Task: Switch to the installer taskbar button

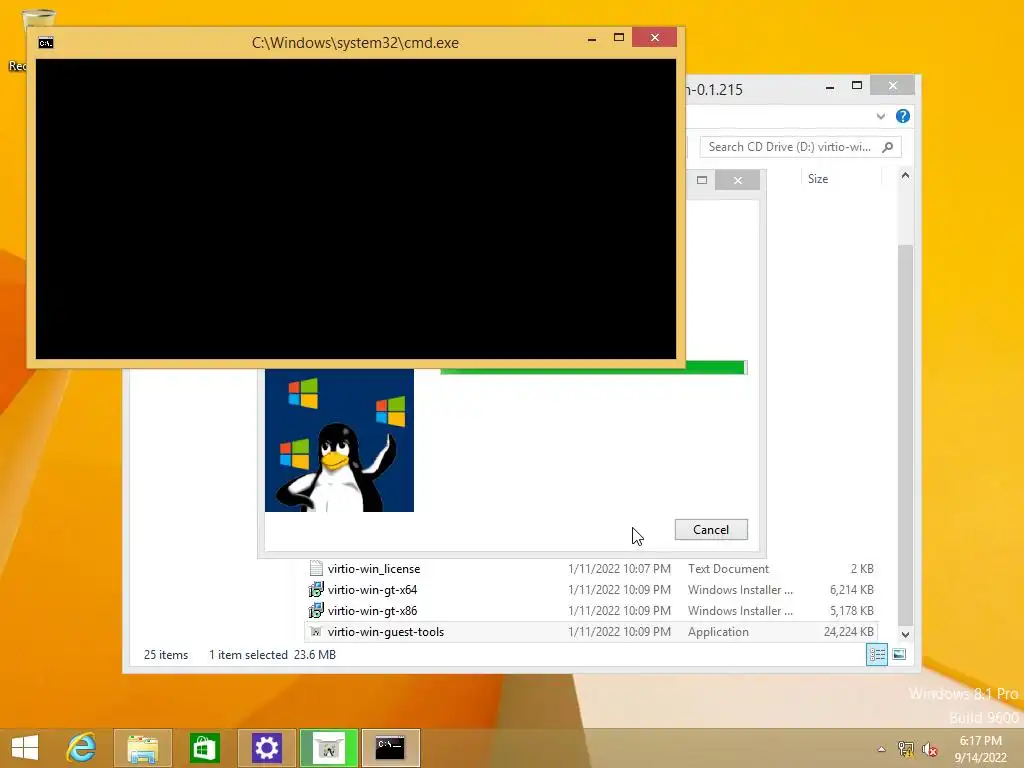Action: coord(328,748)
